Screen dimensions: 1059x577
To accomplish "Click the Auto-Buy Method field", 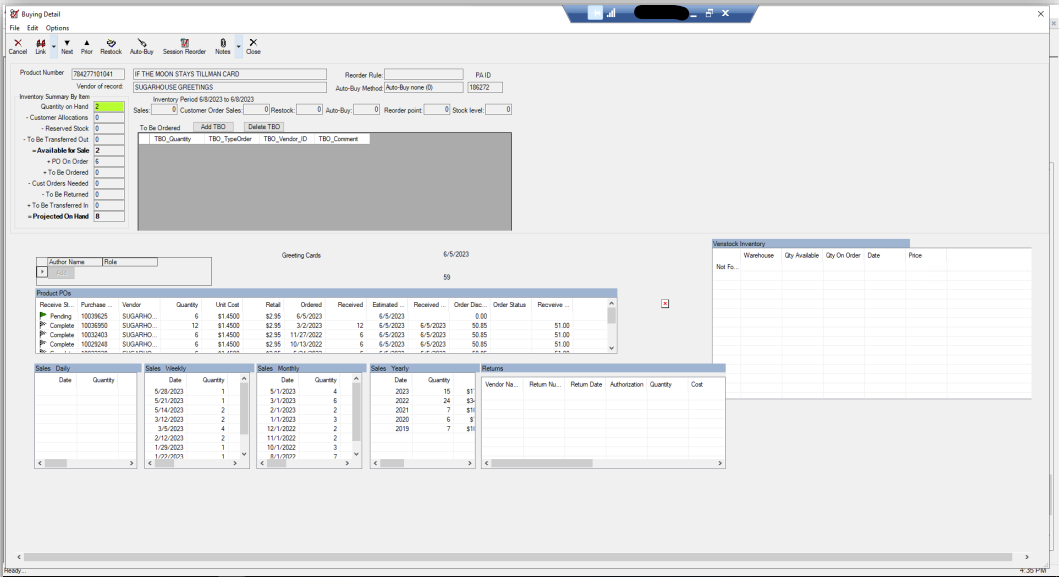I will pyautogui.click(x=423, y=87).
